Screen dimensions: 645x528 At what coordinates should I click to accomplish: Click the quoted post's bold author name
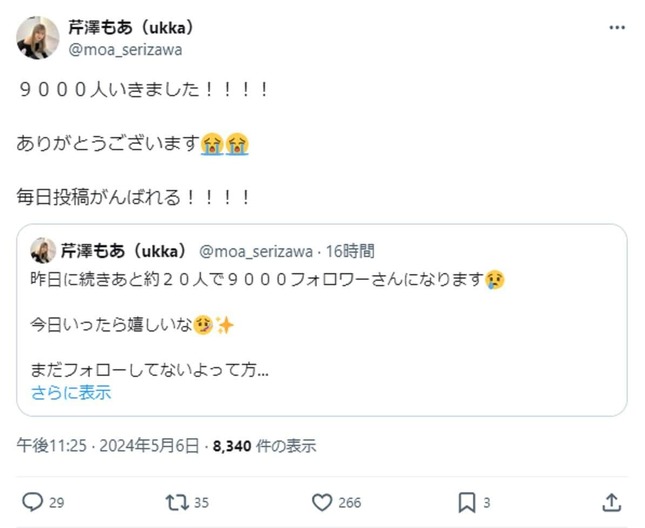[x=124, y=251]
